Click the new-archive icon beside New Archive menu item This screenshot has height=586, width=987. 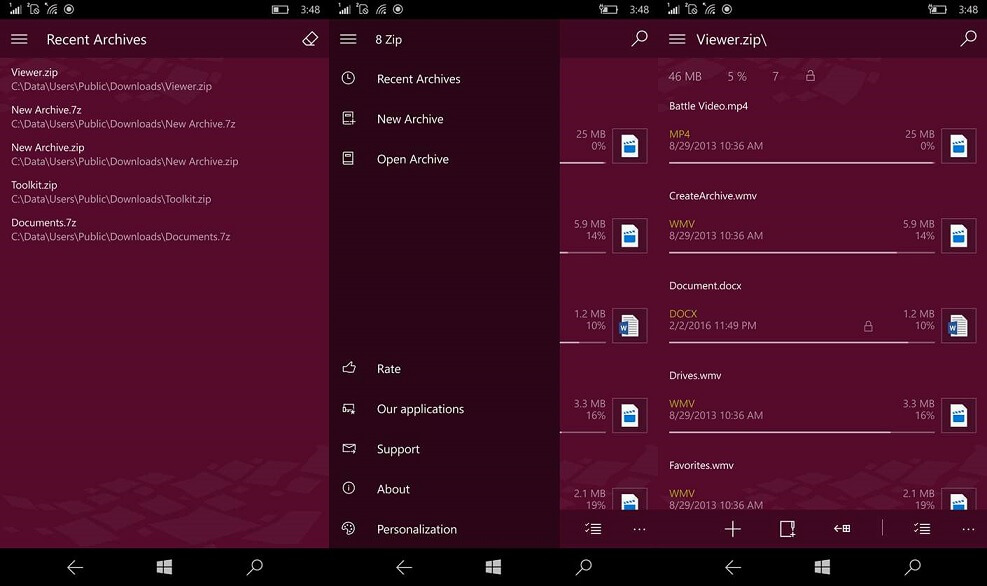(x=348, y=118)
